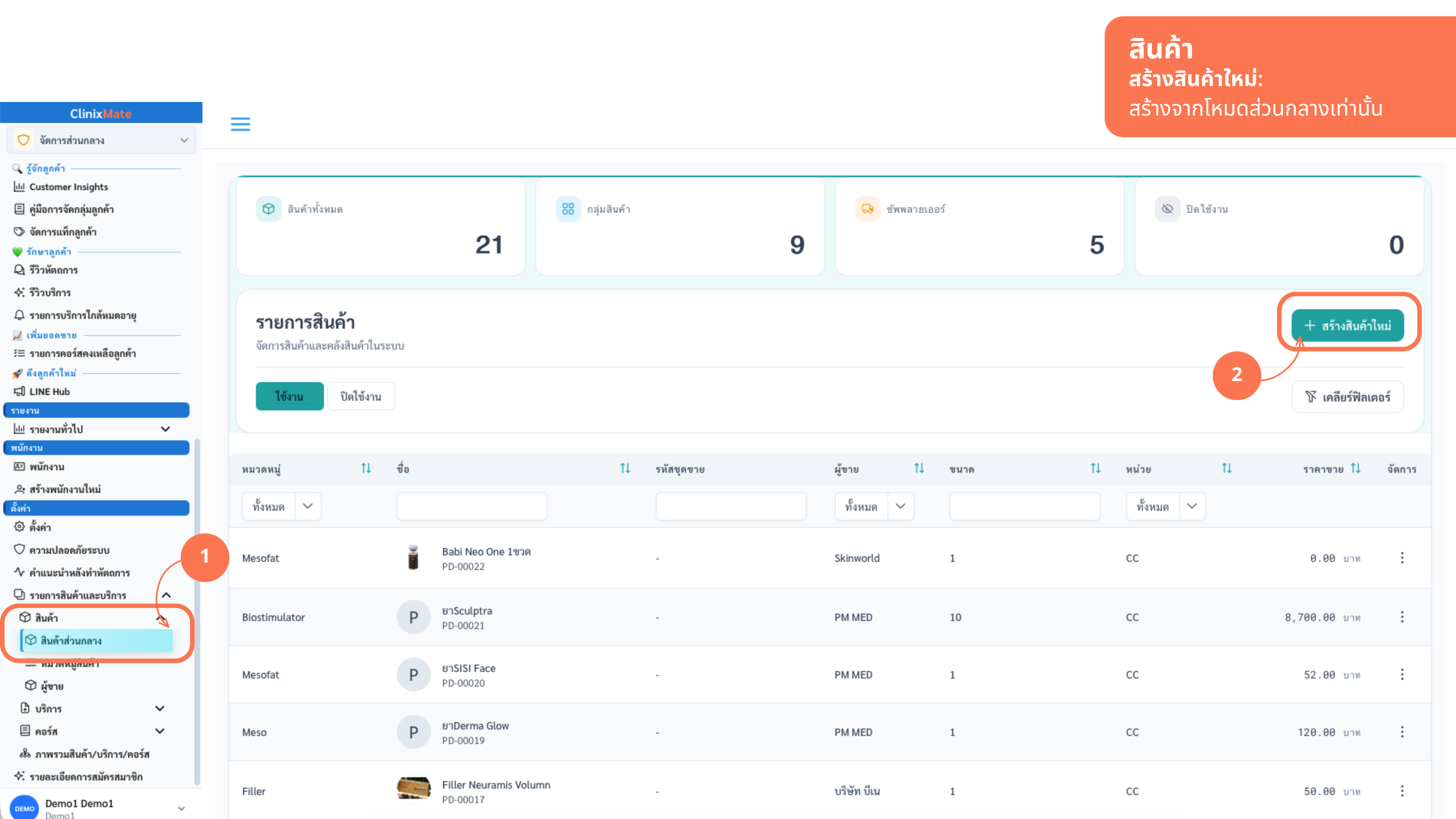Sort by หน่วย column arrows

pyautogui.click(x=1227, y=468)
